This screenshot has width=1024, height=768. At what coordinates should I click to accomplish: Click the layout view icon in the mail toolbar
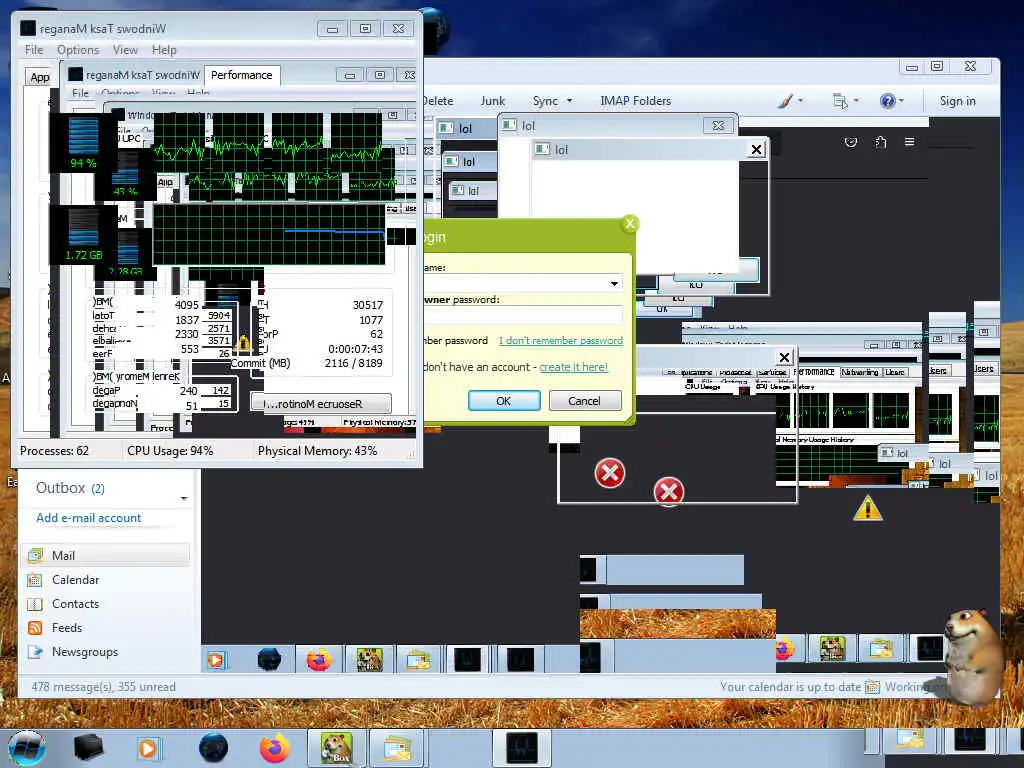point(840,101)
